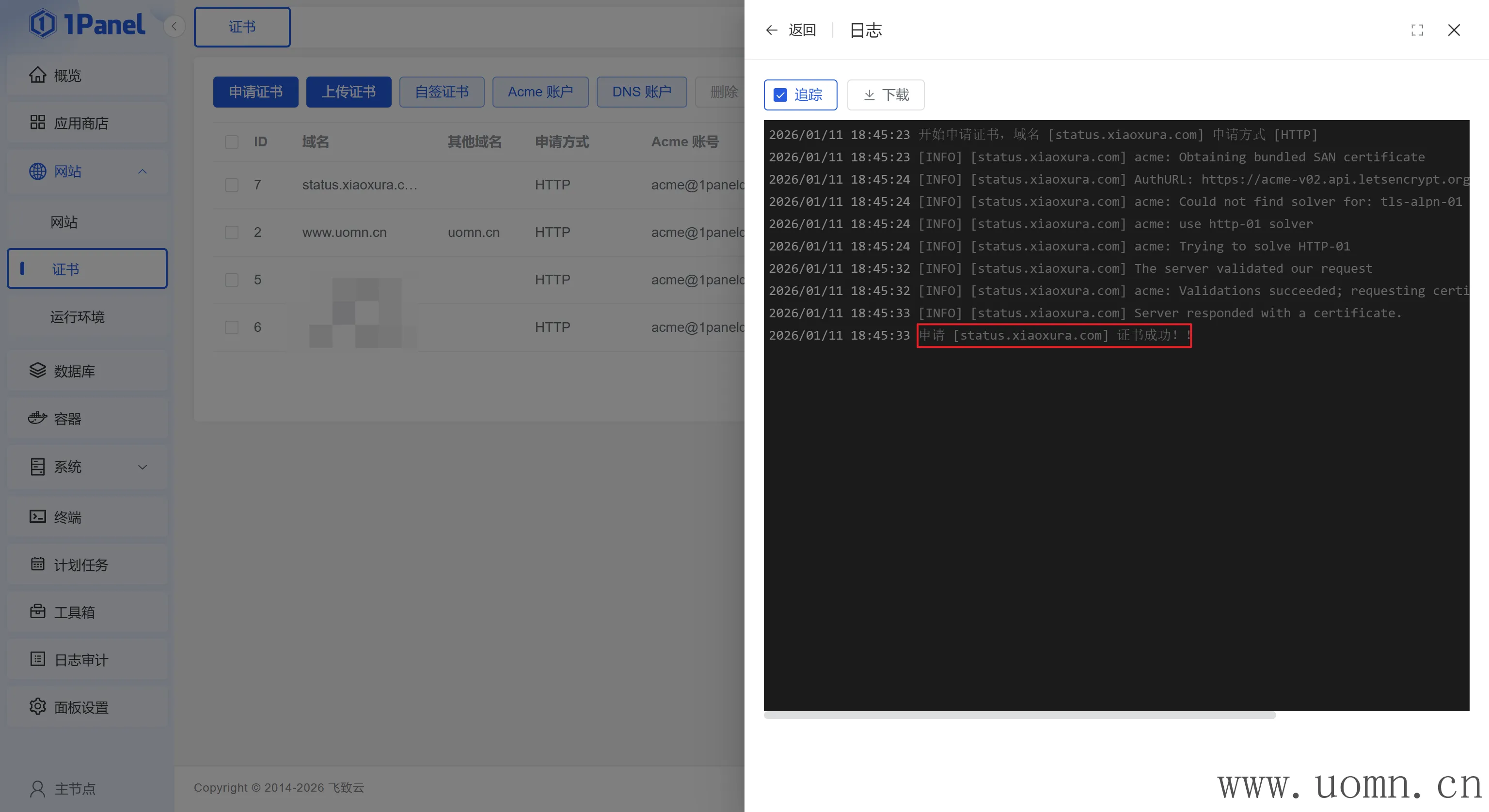
Task: Click the log's horizontal scrollbar
Action: (x=1020, y=716)
